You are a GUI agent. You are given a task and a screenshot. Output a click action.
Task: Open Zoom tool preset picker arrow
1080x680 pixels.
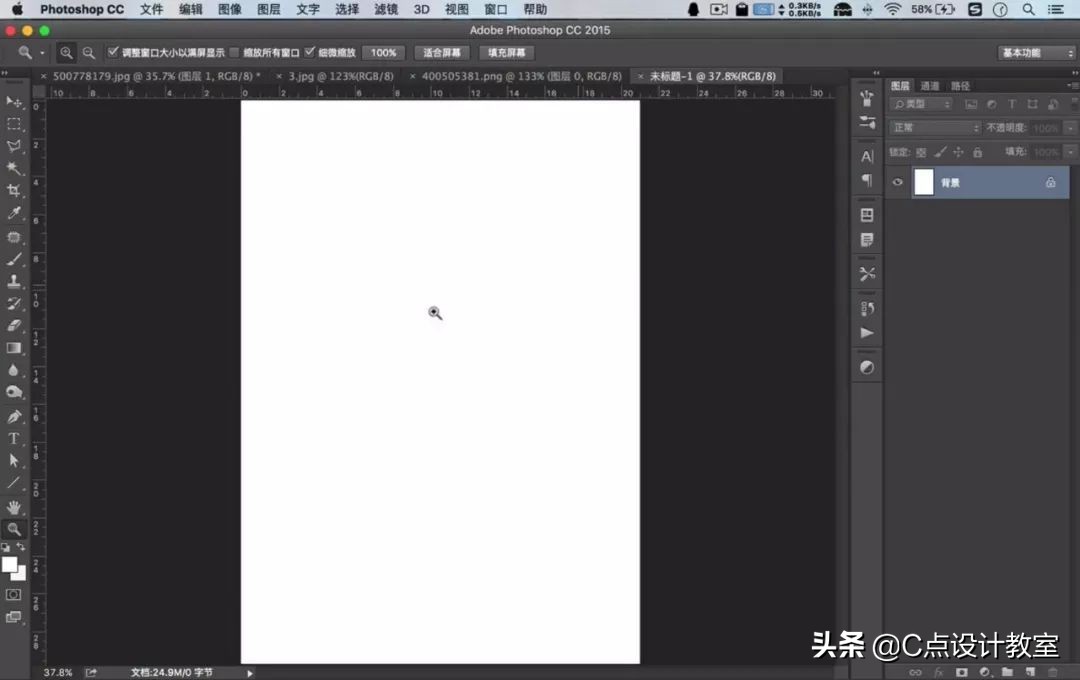pos(42,53)
